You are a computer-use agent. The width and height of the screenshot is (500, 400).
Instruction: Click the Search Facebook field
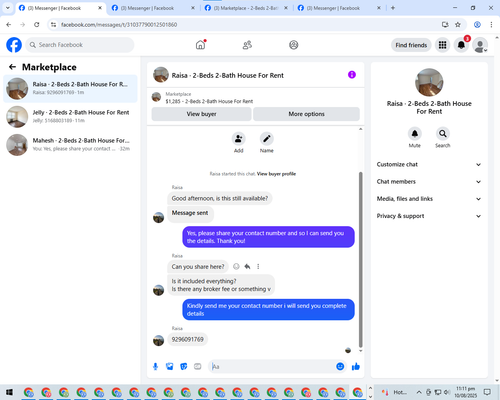click(80, 45)
